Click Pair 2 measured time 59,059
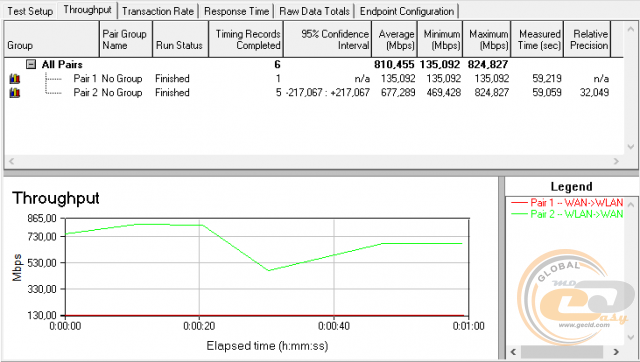This screenshot has height=362, width=640. tap(547, 93)
